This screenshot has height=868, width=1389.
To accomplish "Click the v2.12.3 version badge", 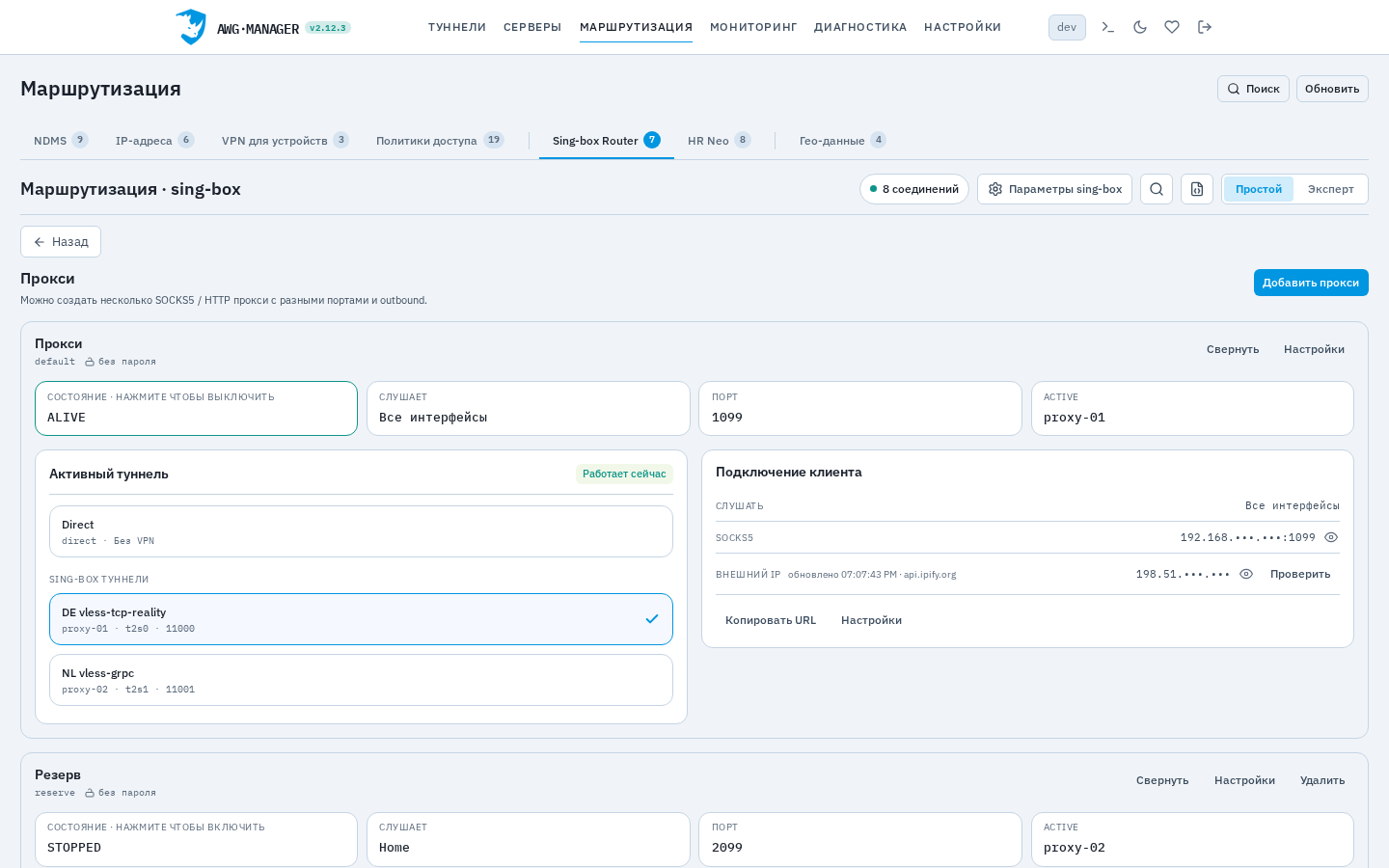I will (328, 28).
